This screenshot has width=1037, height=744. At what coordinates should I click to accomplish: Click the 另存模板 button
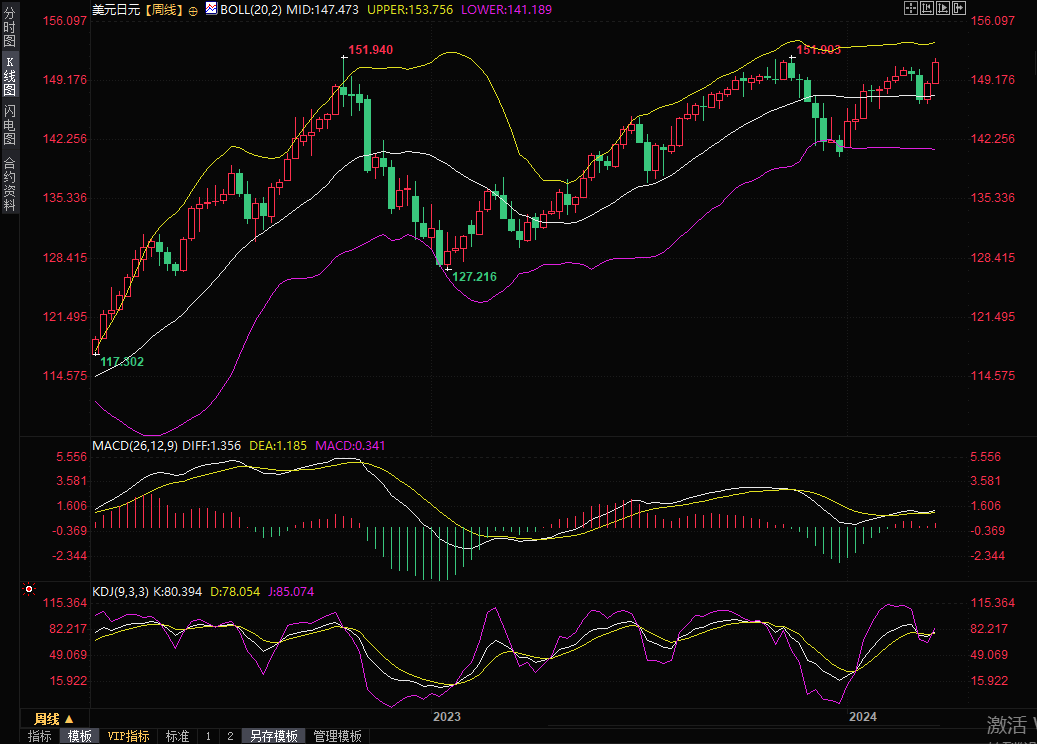pos(274,736)
